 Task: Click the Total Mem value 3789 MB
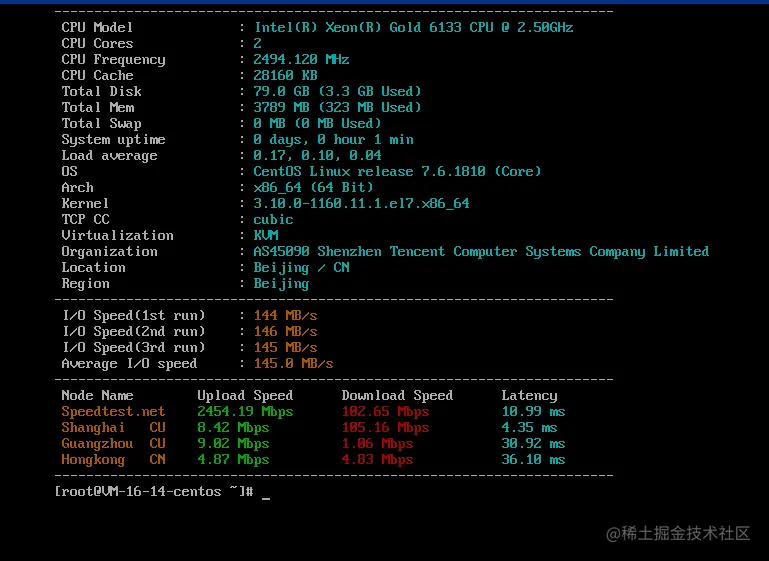(337, 107)
